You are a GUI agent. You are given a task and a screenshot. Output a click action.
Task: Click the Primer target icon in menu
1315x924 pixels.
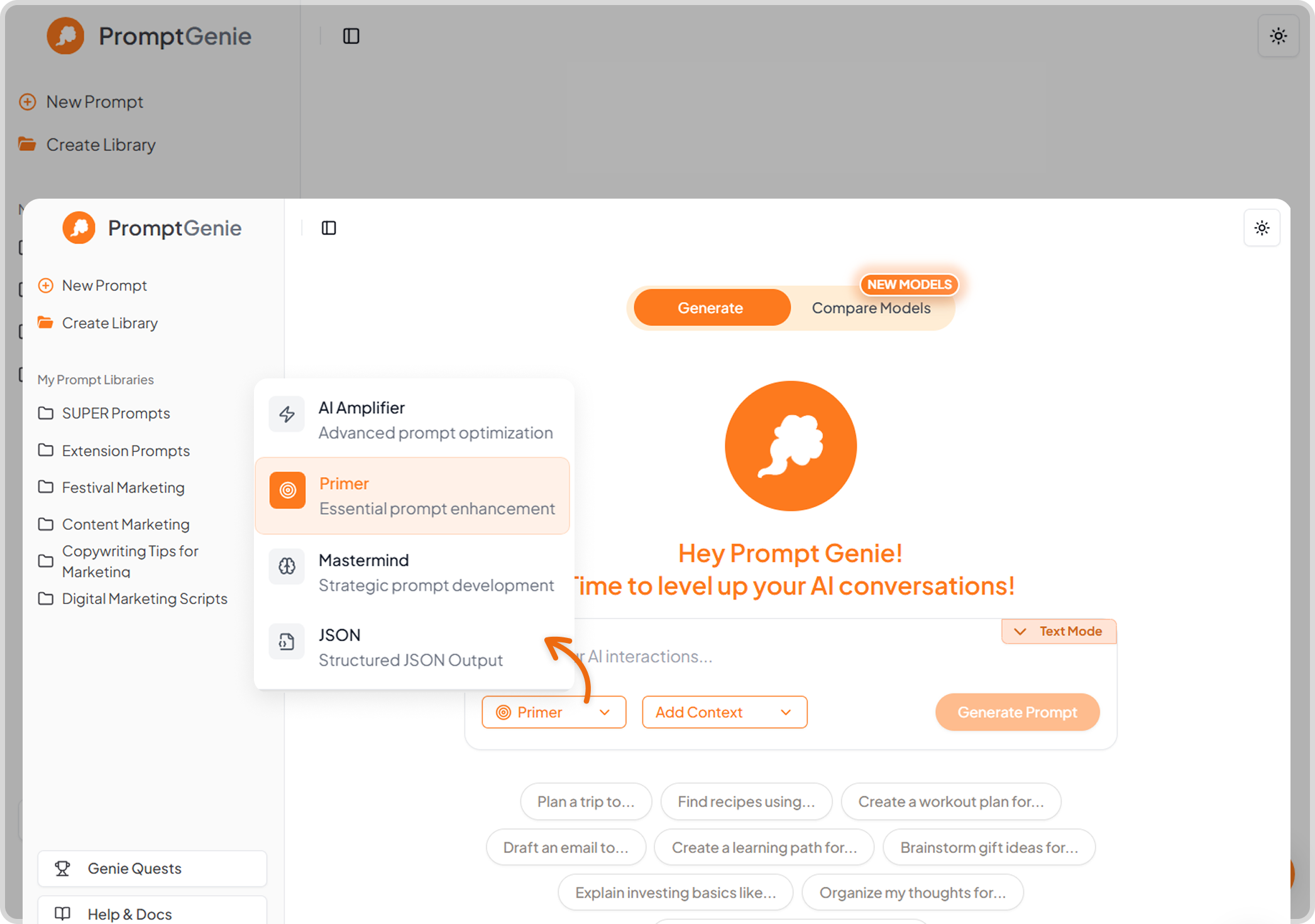point(287,490)
